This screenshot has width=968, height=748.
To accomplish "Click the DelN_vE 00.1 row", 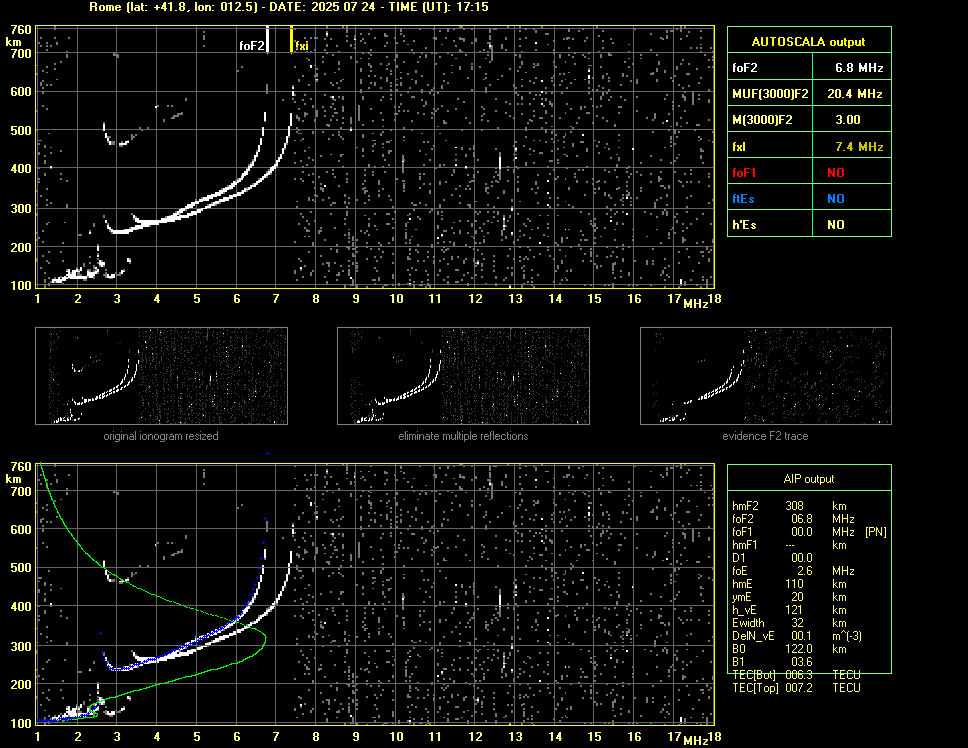I will [797, 636].
